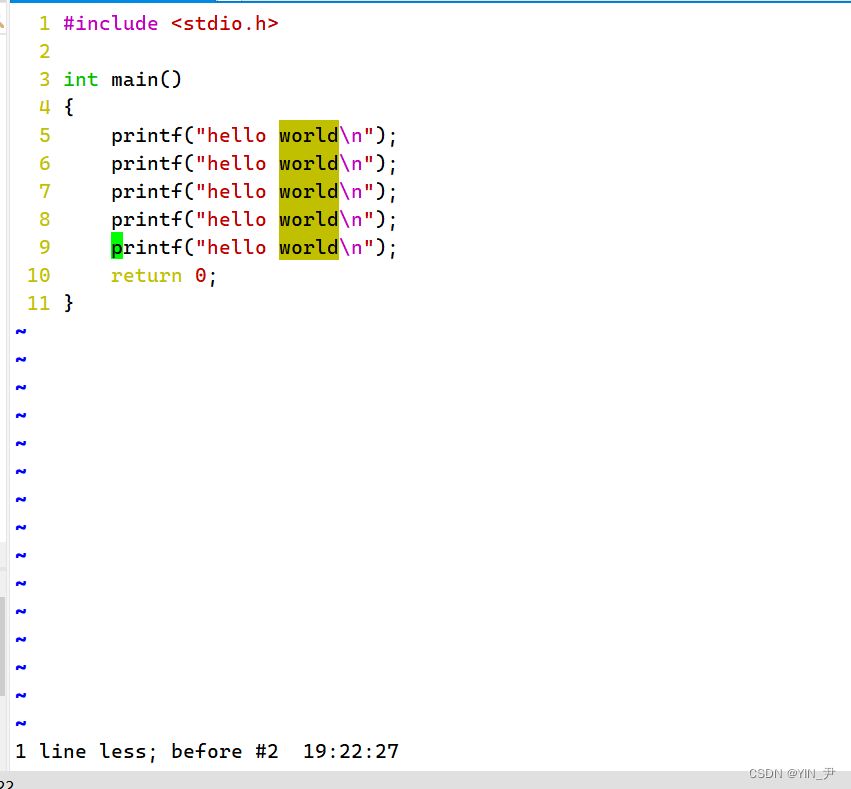851x789 pixels.
Task: Click the #include keyword on line 1
Action: point(110,23)
